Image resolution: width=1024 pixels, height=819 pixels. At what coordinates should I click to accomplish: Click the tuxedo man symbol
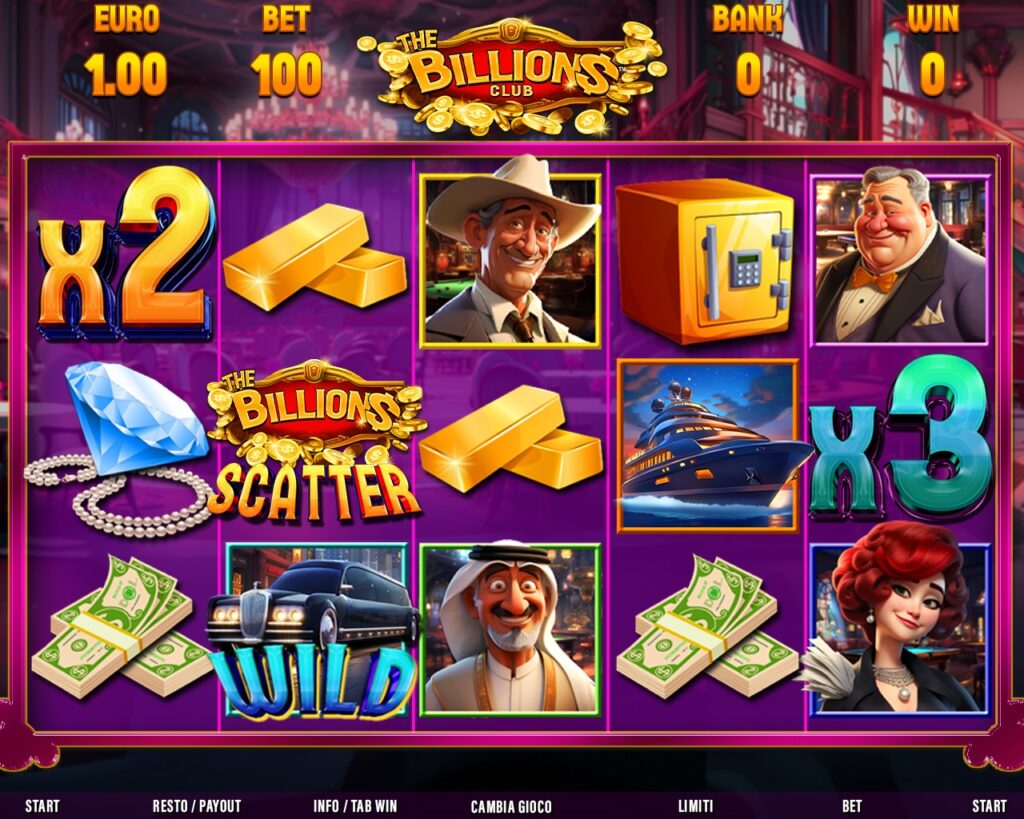pyautogui.click(x=901, y=257)
